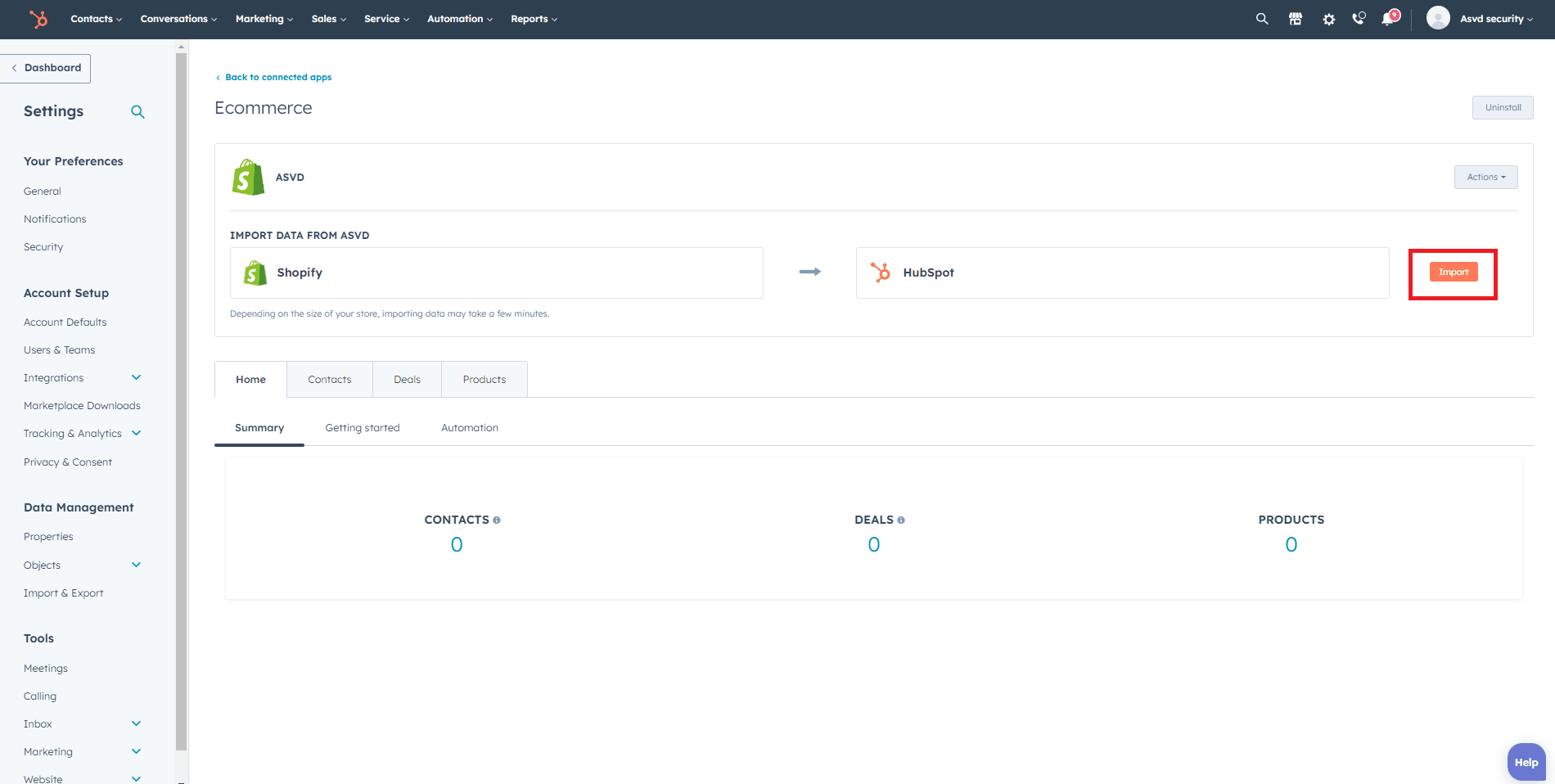This screenshot has height=784, width=1555.
Task: Open the settings gear icon in the navbar
Action: pyautogui.click(x=1329, y=19)
